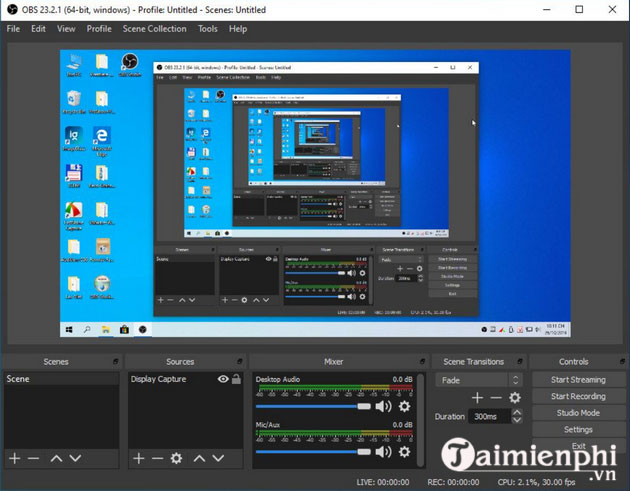Toggle Display Capture lock icon
630x491 pixels.
point(237,379)
